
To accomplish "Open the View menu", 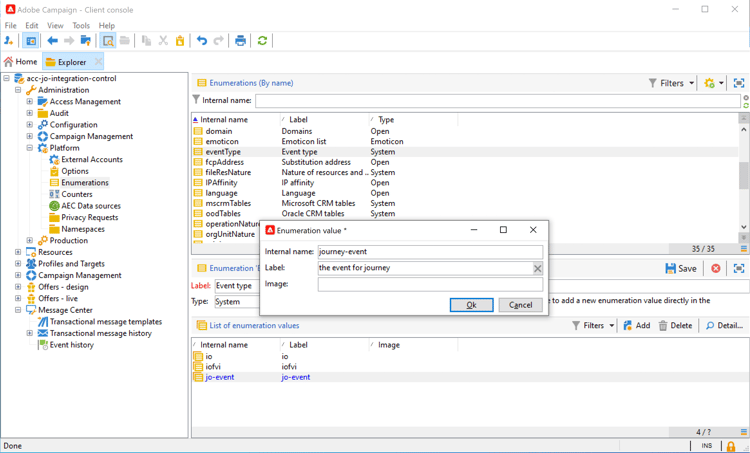I will tap(55, 25).
